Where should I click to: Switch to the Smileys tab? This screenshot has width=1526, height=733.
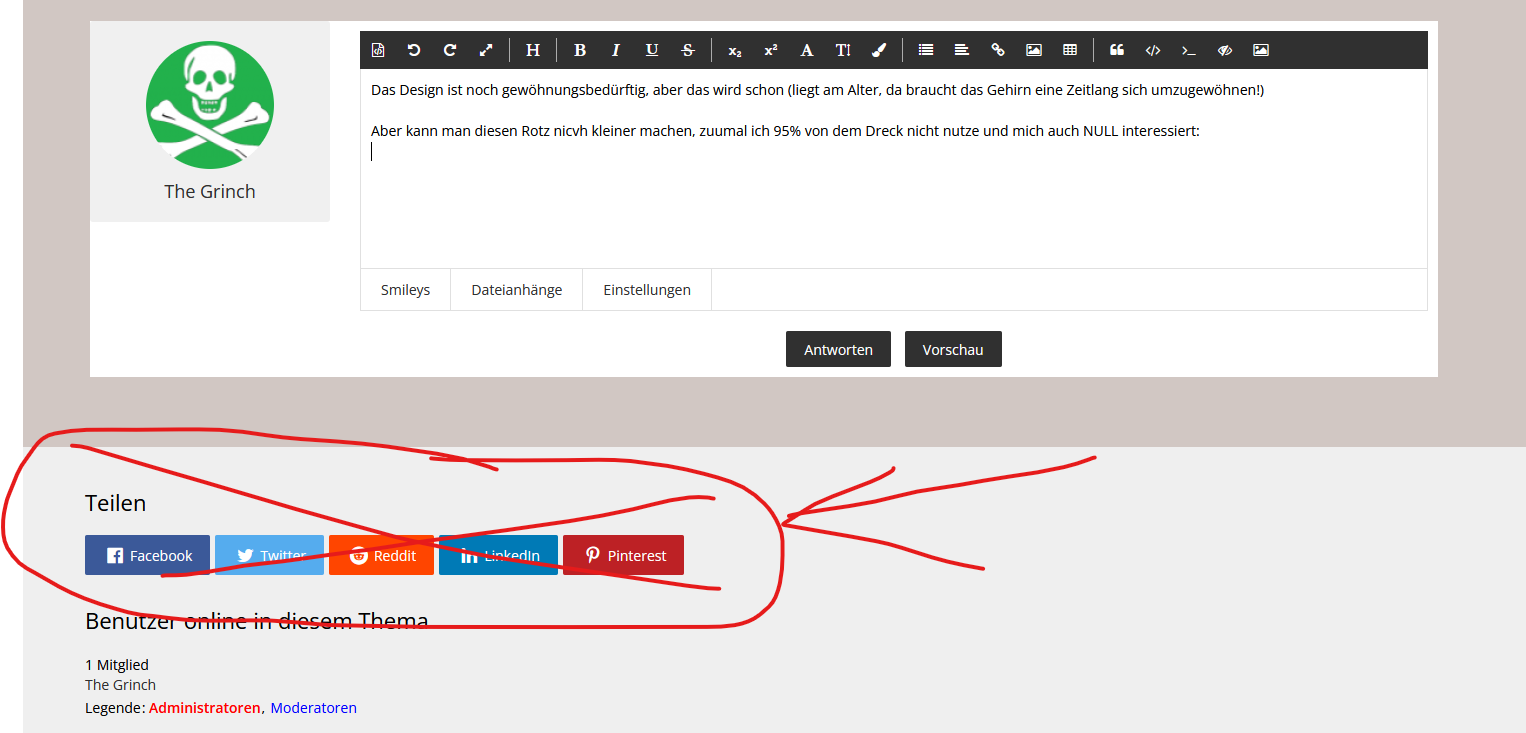click(x=405, y=290)
